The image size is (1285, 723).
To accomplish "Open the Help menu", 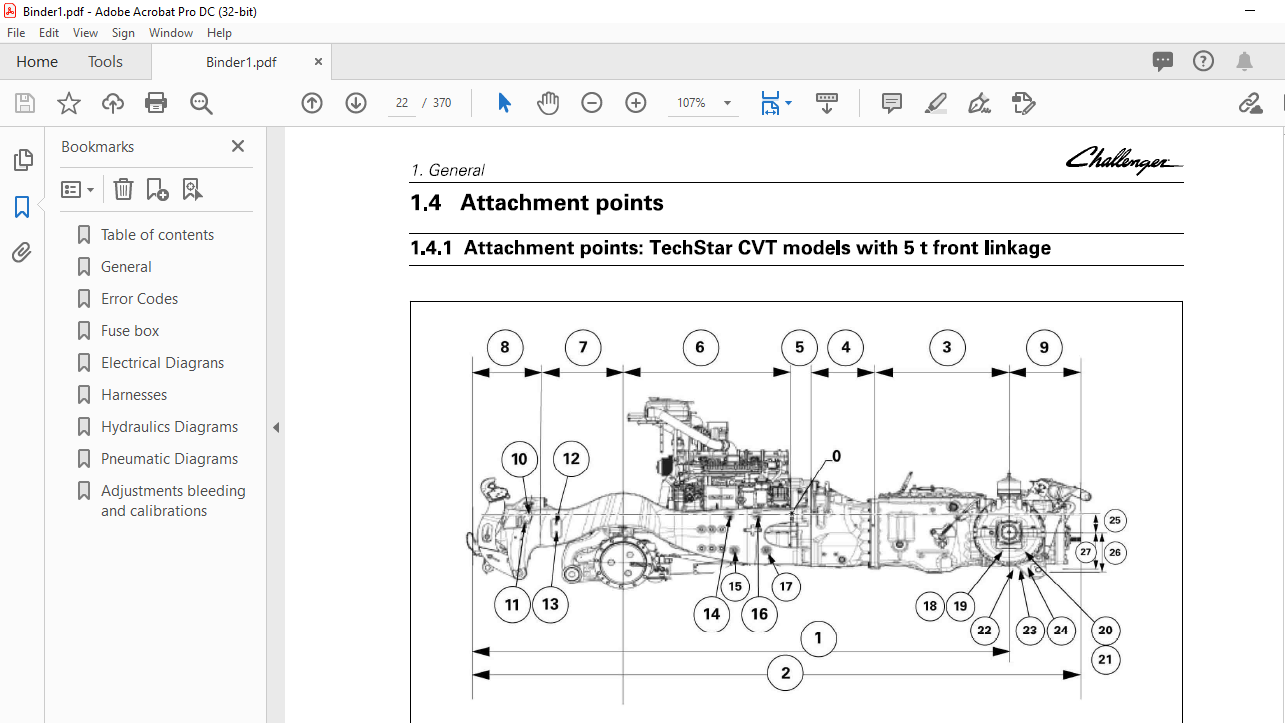I will [x=219, y=33].
